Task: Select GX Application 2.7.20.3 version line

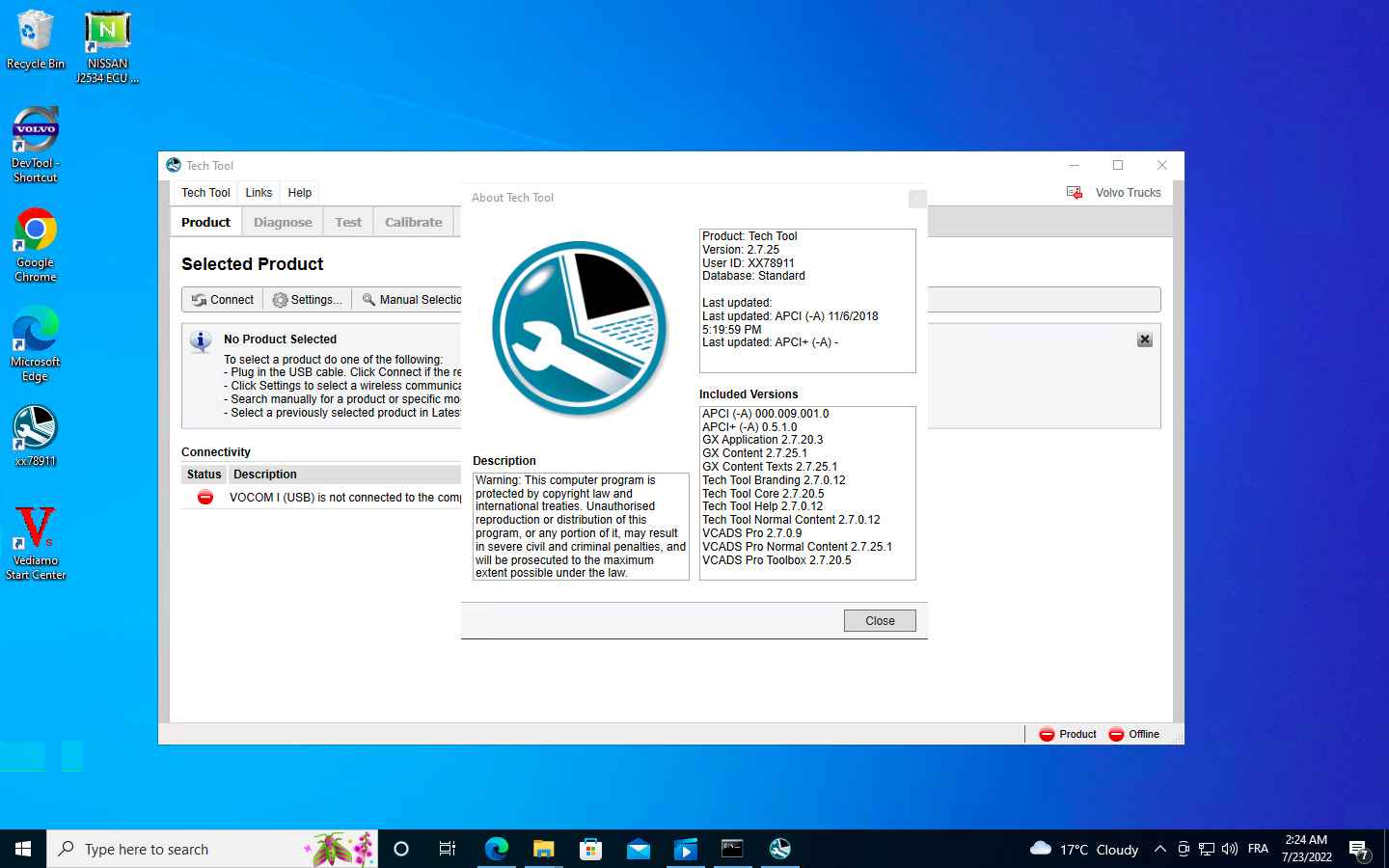Action: pyautogui.click(x=762, y=440)
